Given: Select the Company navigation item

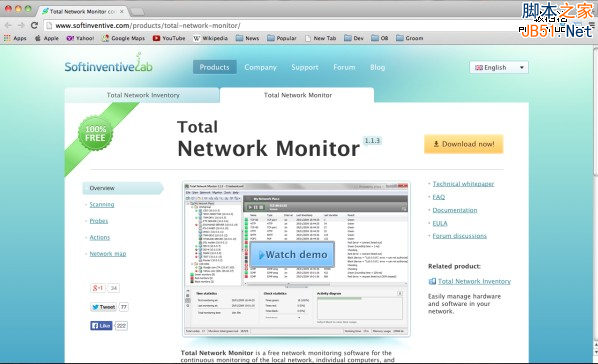Looking at the screenshot, I should point(260,67).
